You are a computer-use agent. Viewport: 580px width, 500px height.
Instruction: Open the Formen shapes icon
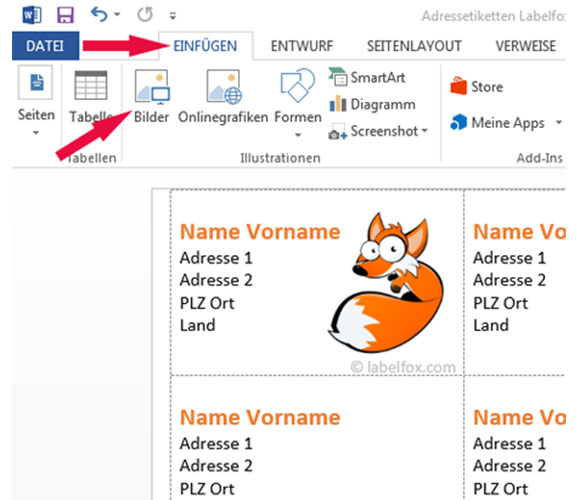pos(297,86)
